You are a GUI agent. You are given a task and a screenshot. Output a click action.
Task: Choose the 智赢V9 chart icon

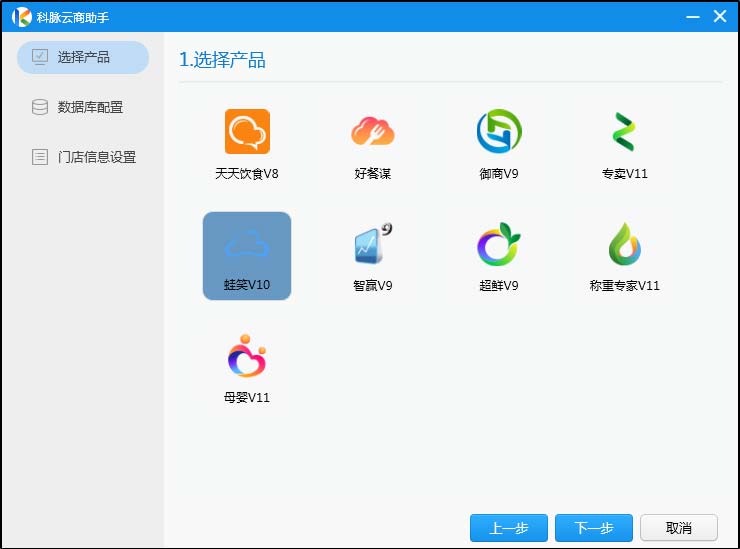pyautogui.click(x=372, y=243)
